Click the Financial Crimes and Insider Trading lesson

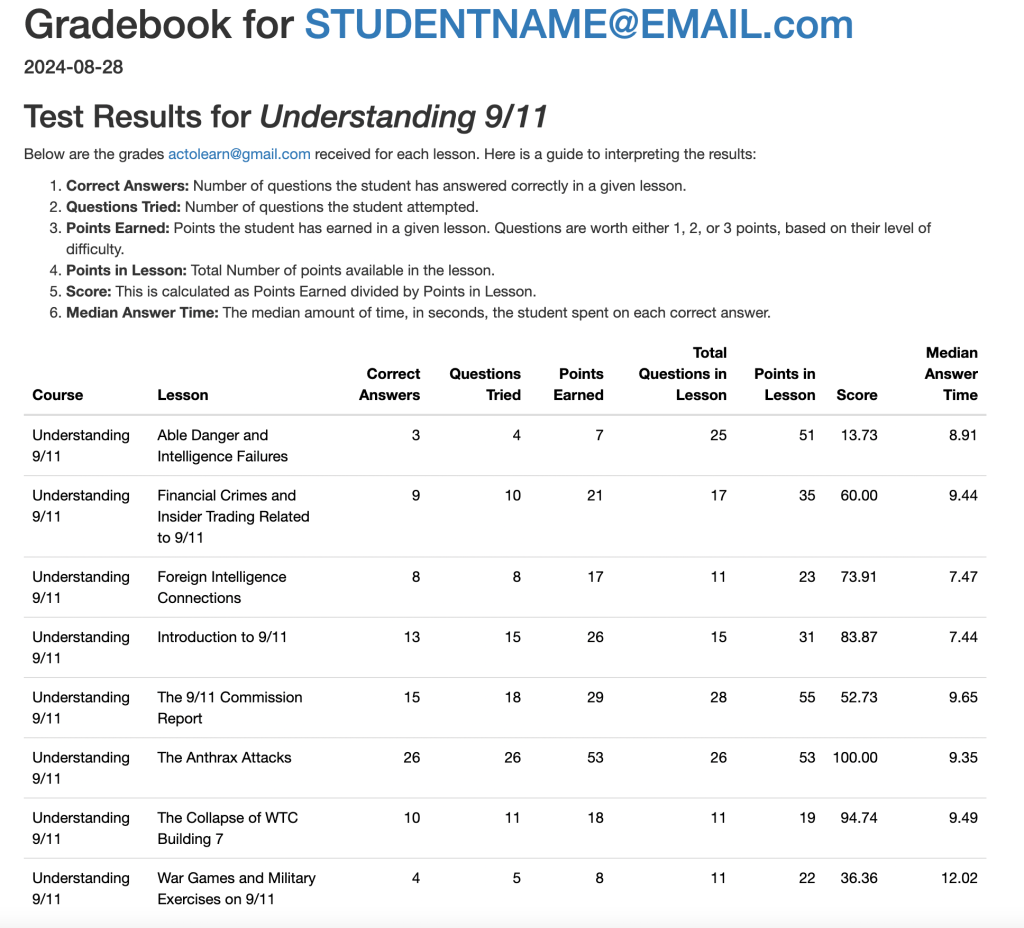tap(233, 516)
